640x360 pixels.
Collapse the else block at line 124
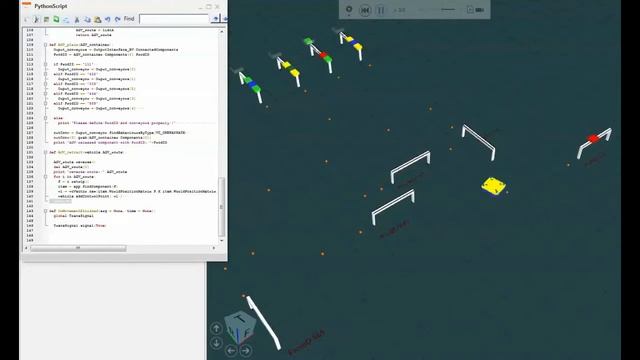point(45,118)
